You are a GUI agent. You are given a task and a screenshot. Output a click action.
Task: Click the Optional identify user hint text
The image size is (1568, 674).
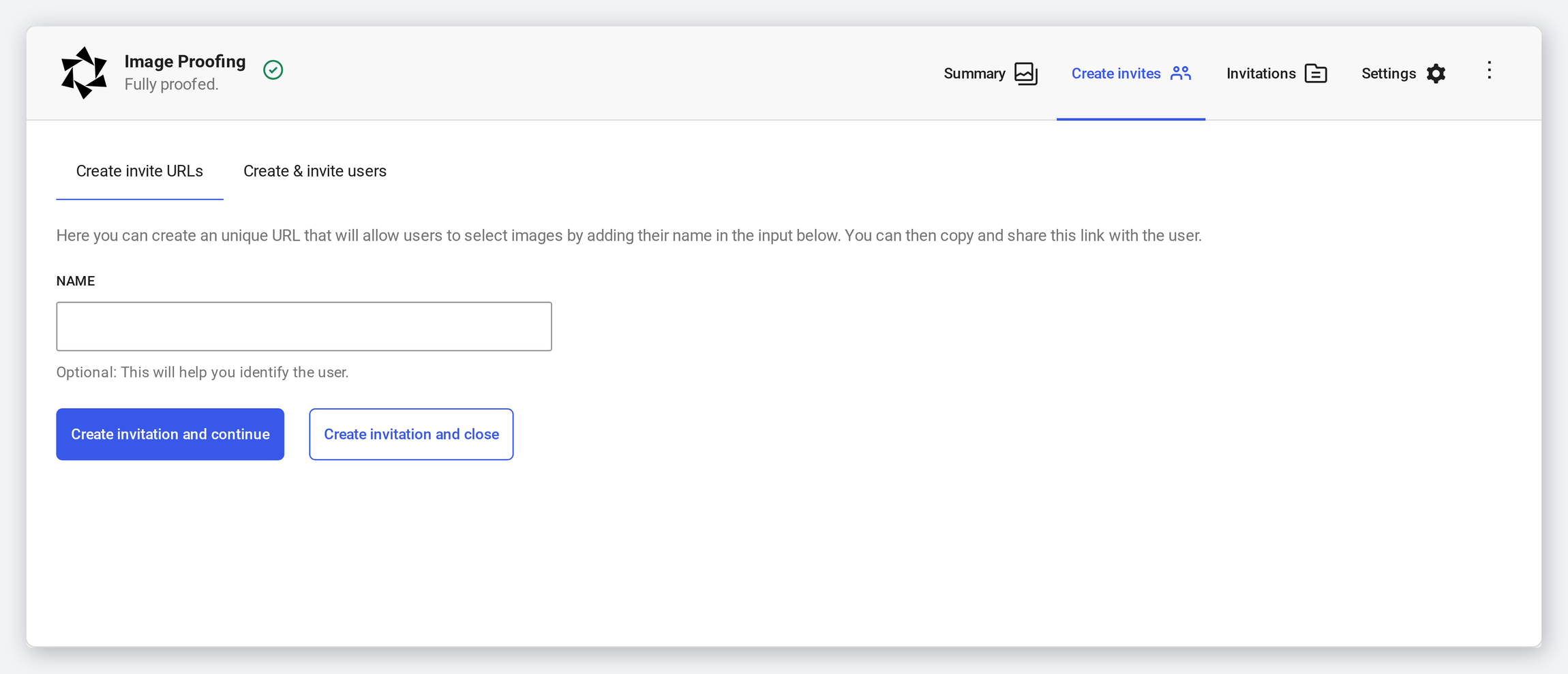pyautogui.click(x=202, y=372)
